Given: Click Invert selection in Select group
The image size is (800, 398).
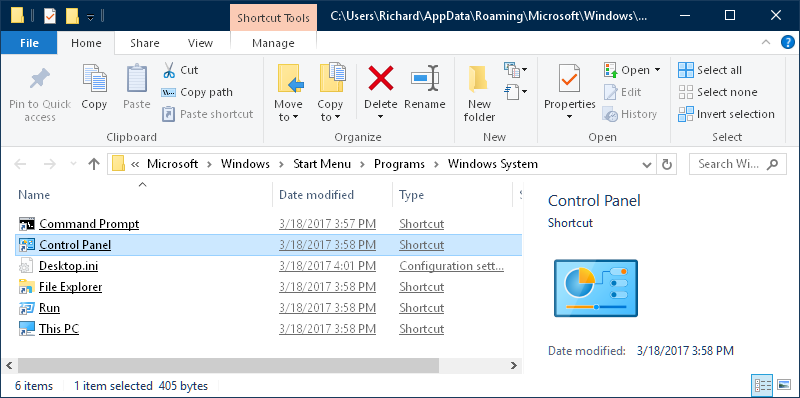Looking at the screenshot, I should pos(726,114).
